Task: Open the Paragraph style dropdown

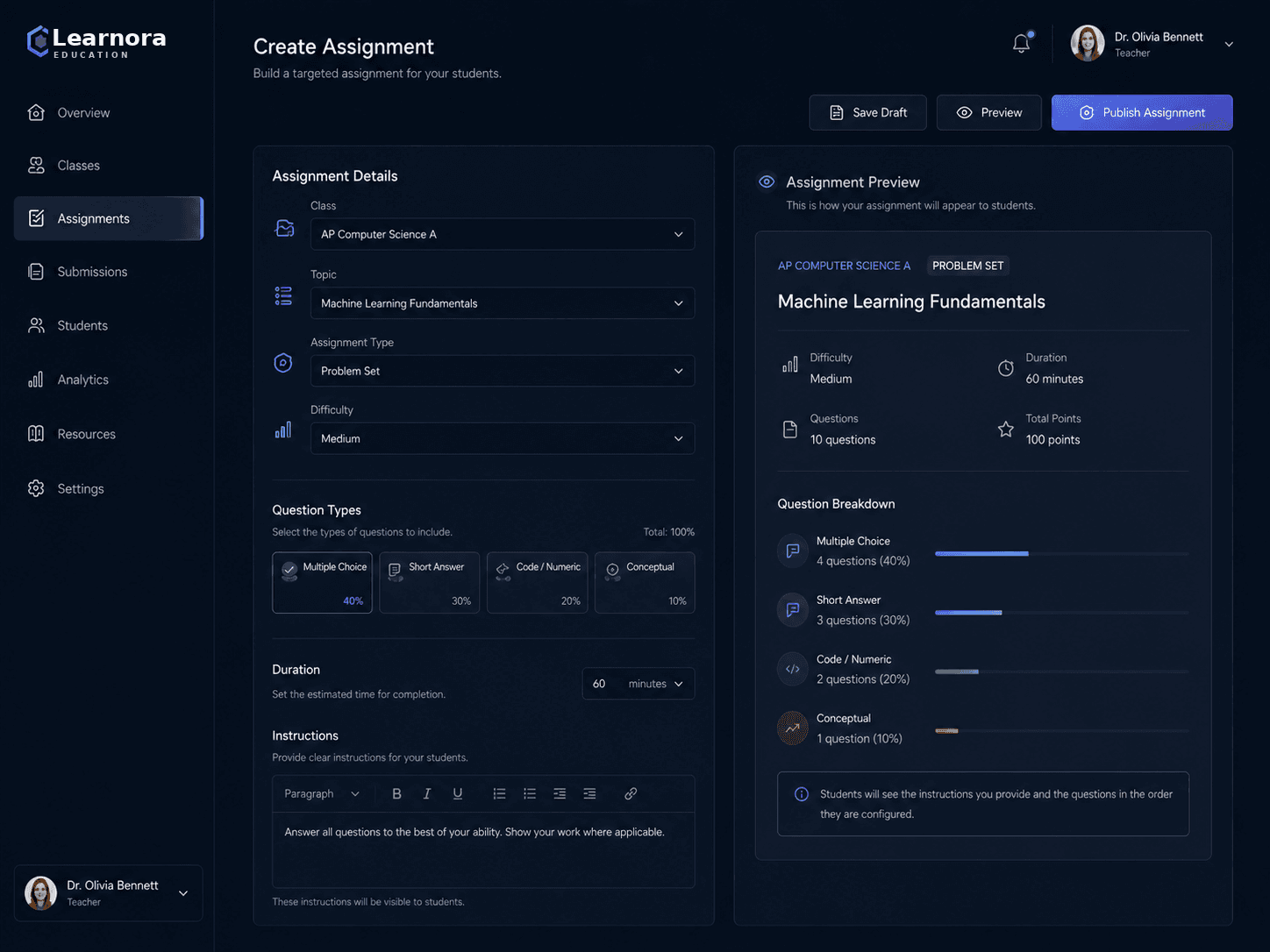Action: 322,793
